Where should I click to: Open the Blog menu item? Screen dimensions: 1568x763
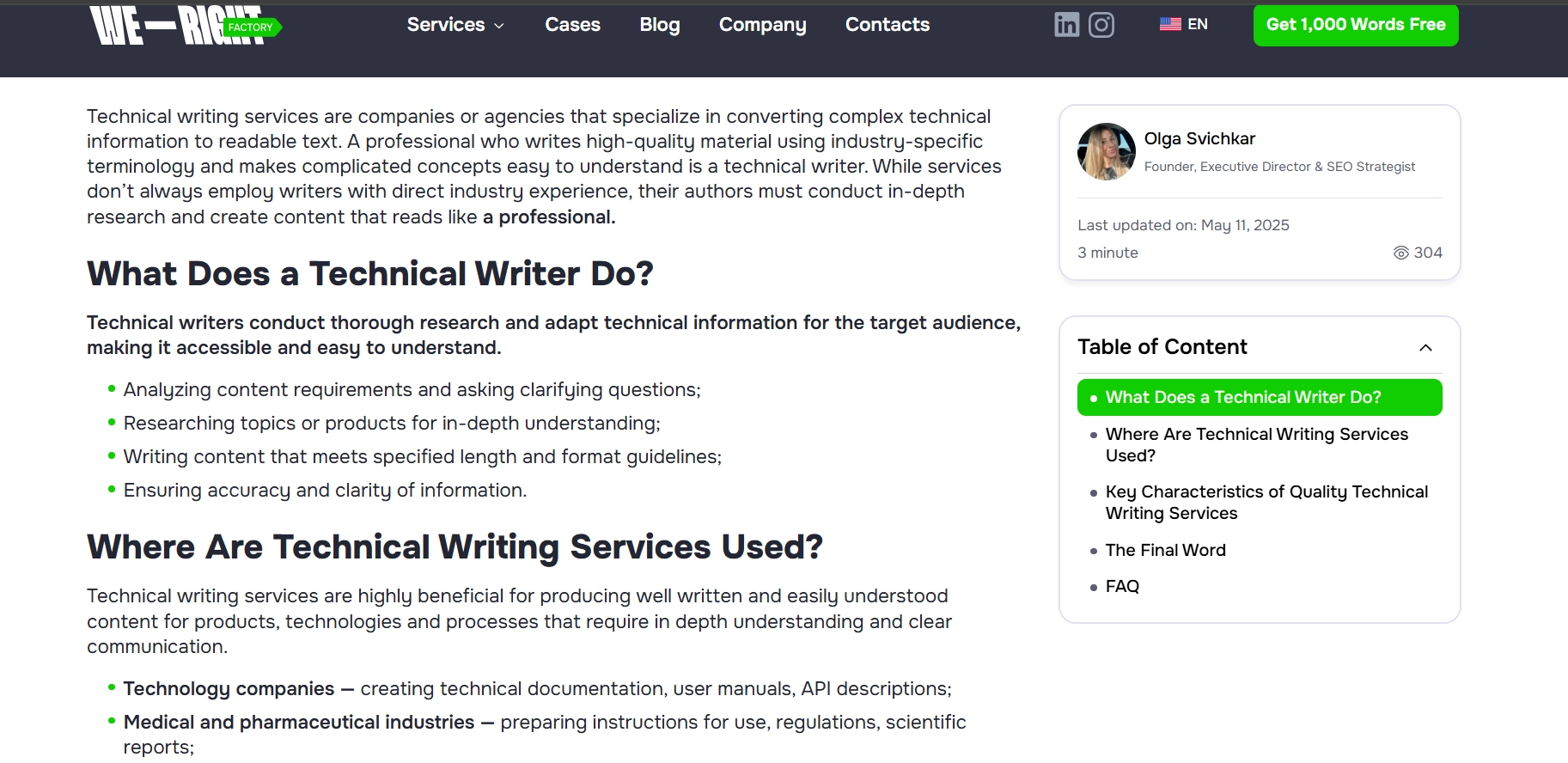pyautogui.click(x=659, y=25)
